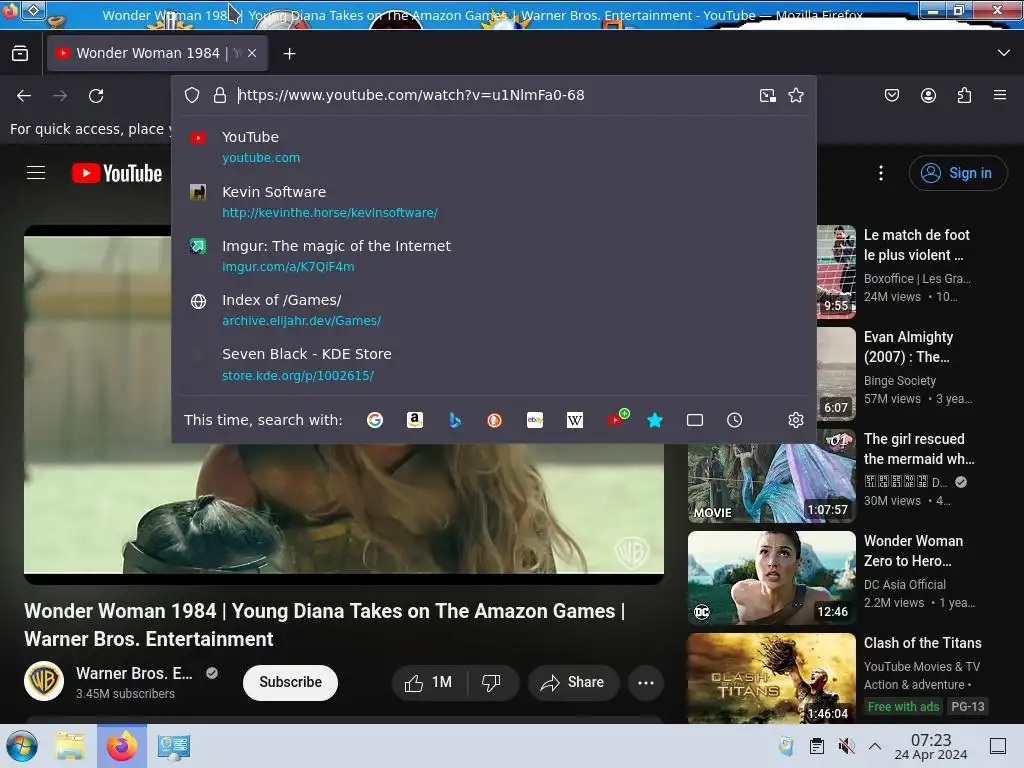Open Wonder Woman Zero to Hero thumbnail

[771, 578]
